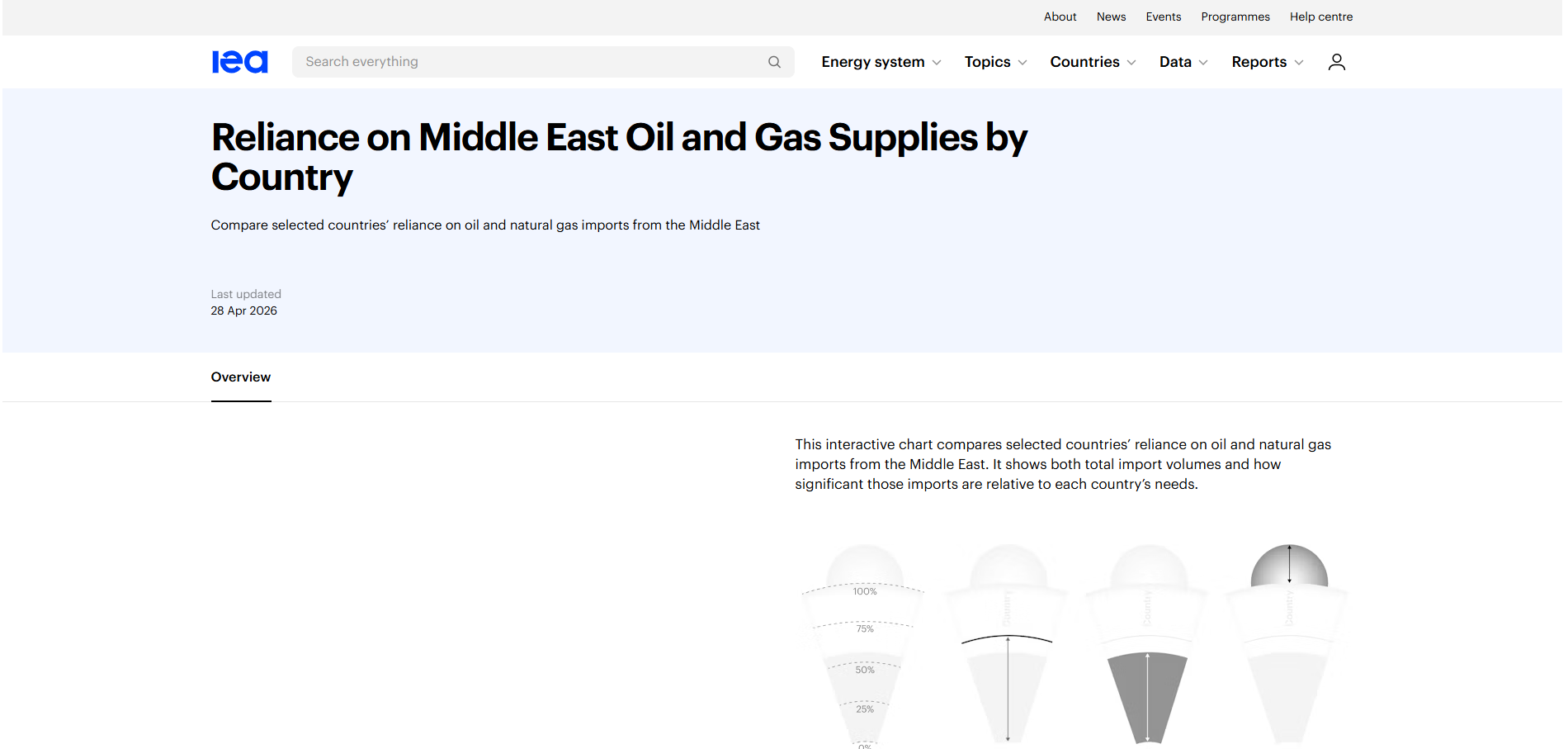The image size is (1568, 749).
Task: Open the user account icon
Action: [1336, 62]
